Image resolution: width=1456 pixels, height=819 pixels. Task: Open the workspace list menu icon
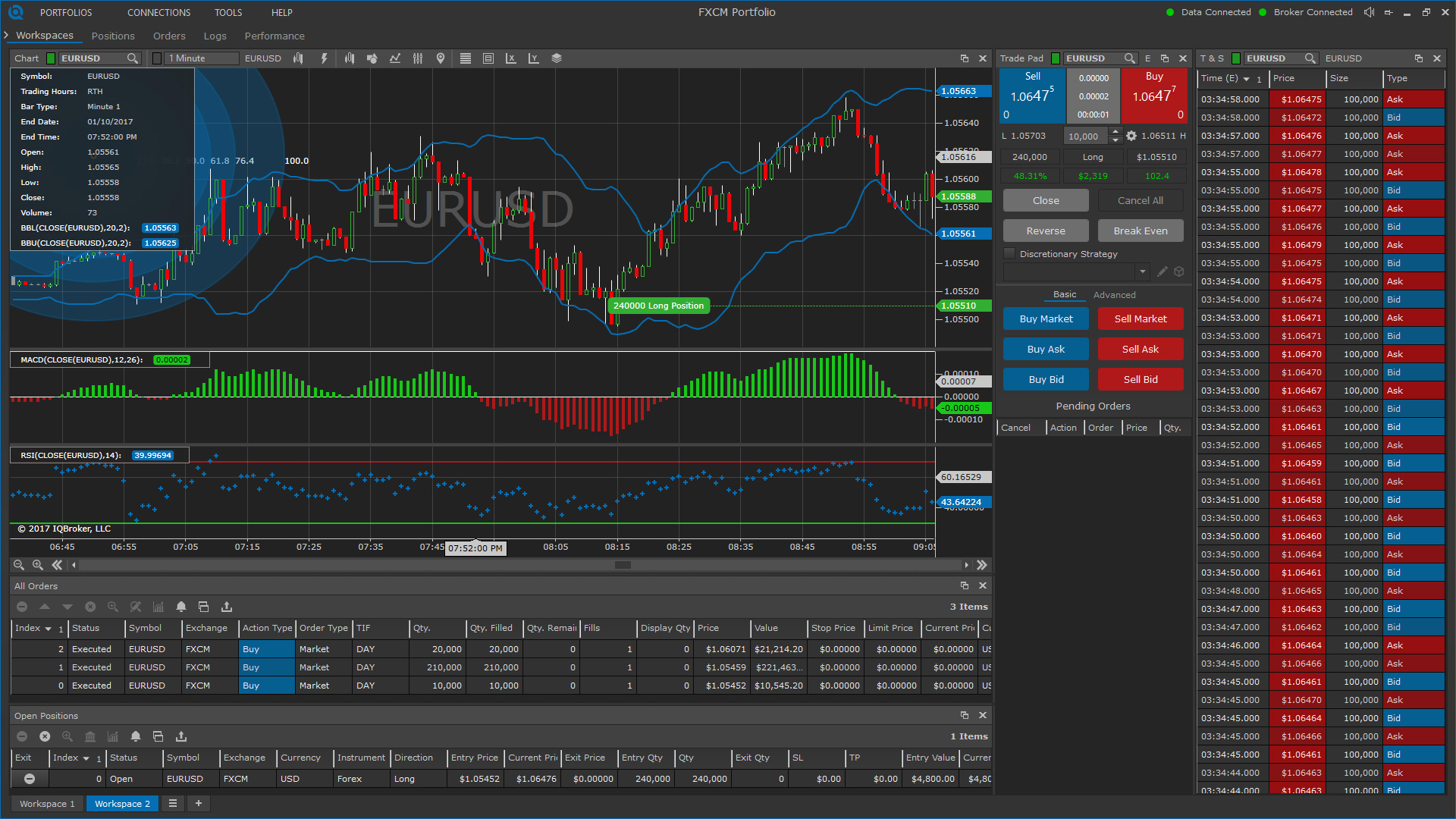coord(173,803)
